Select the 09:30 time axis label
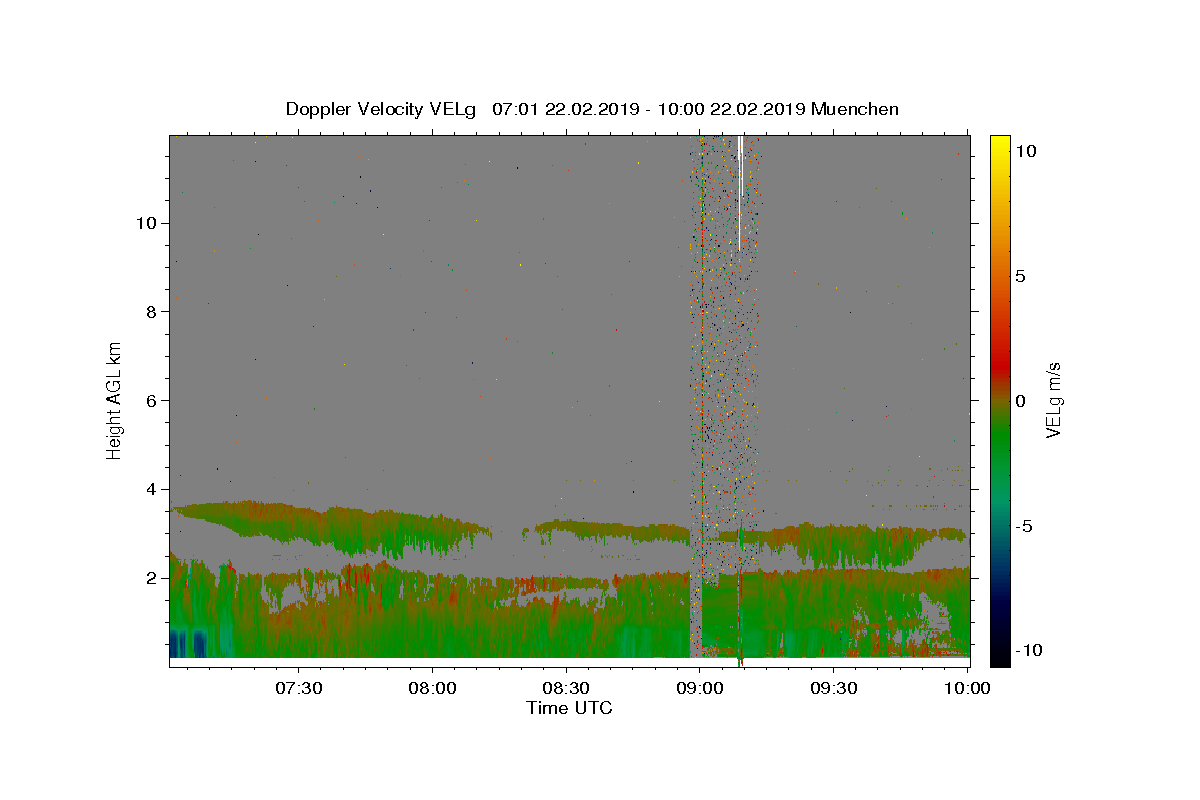 (x=834, y=688)
